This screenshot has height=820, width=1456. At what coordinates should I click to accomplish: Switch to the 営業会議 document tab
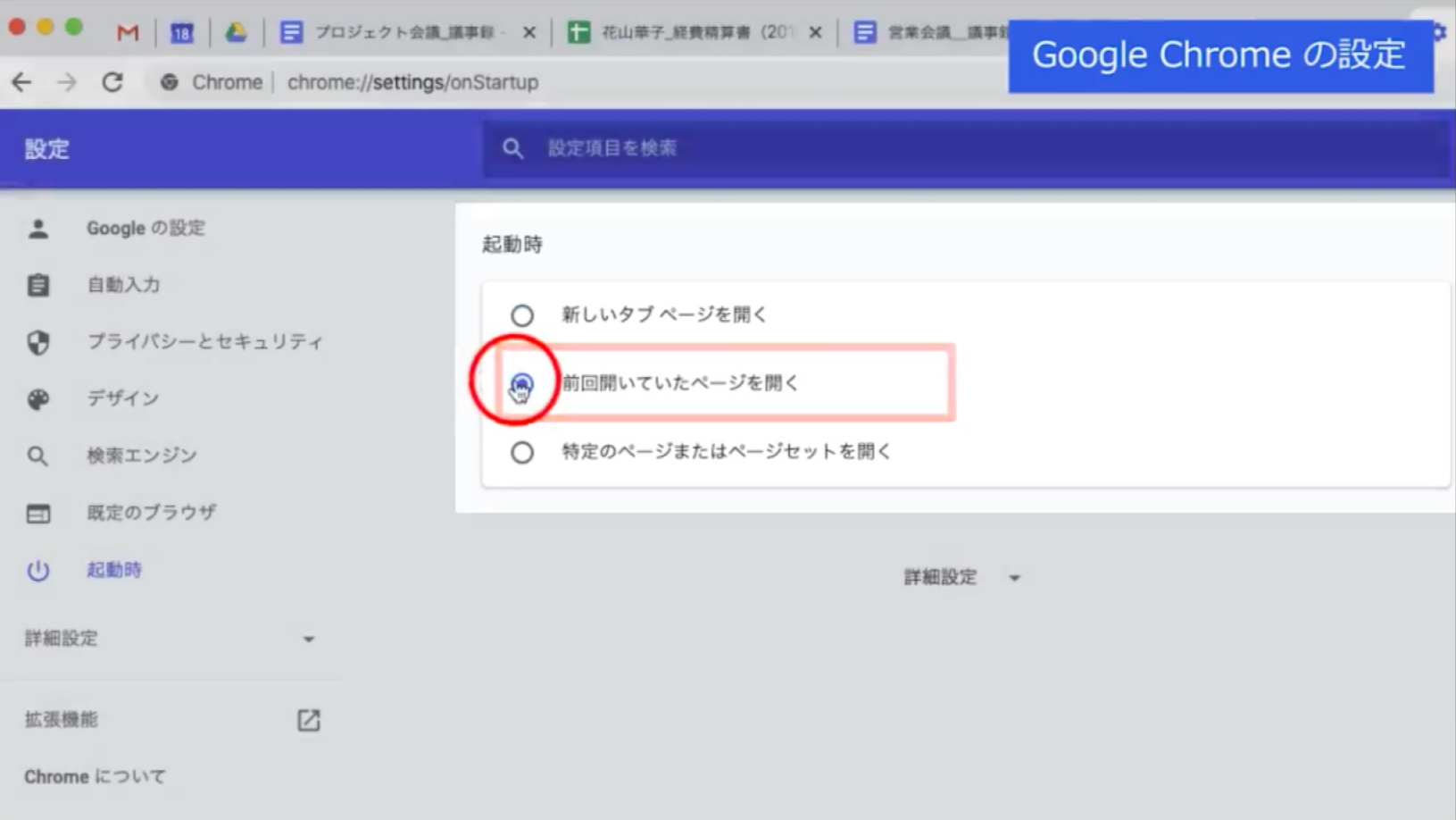(930, 33)
